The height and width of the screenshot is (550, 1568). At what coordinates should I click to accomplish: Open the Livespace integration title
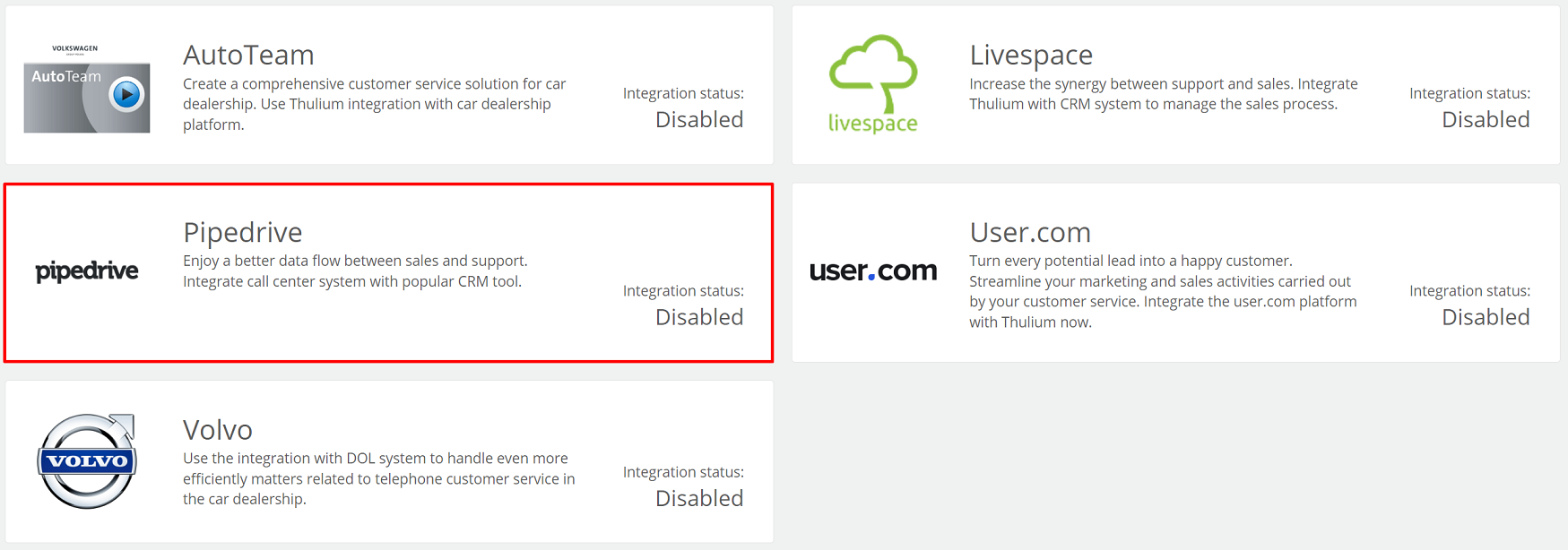coord(1031,55)
